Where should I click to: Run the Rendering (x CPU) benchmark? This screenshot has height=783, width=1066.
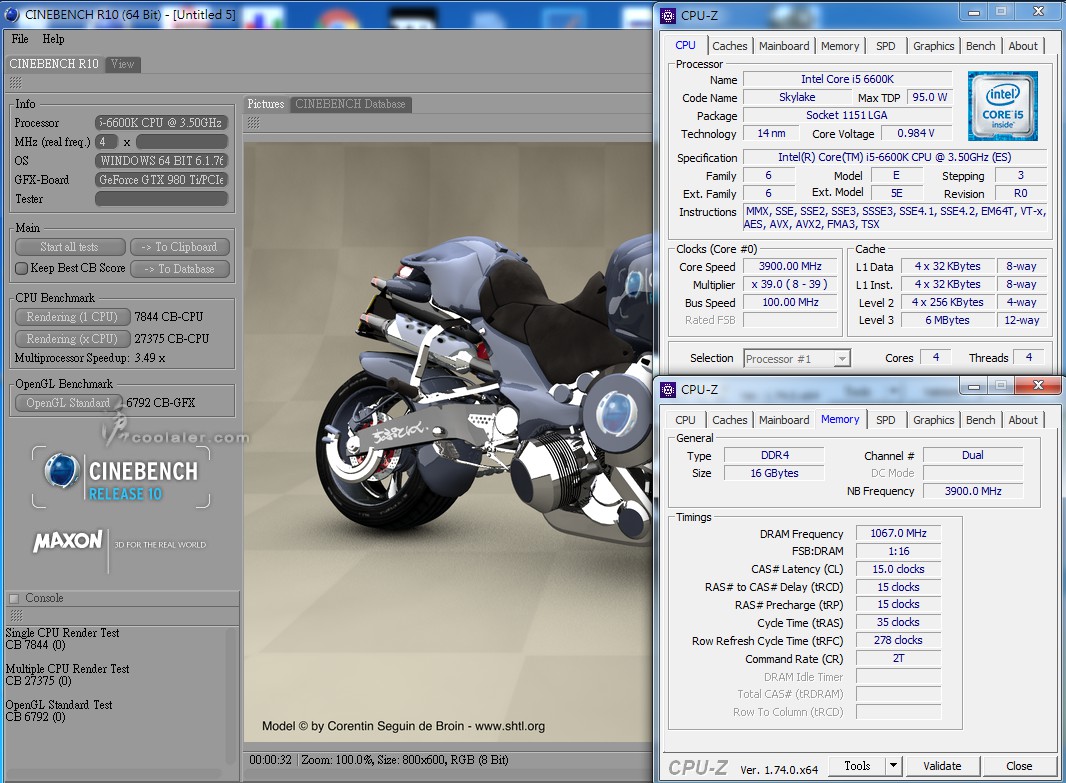click(x=72, y=338)
